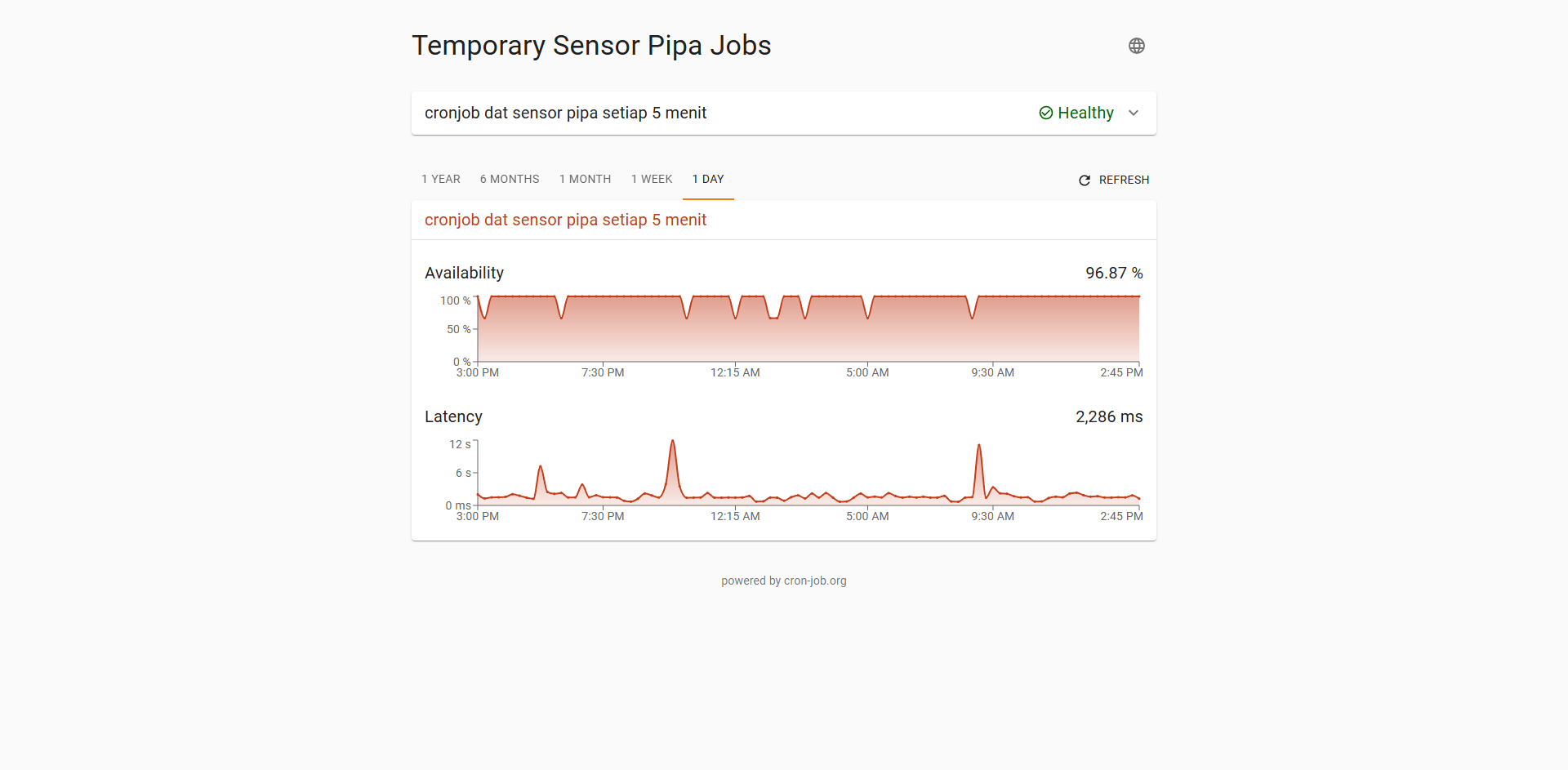The image size is (1568, 770).
Task: Click the 96.87 % availability value
Action: [x=1114, y=273]
